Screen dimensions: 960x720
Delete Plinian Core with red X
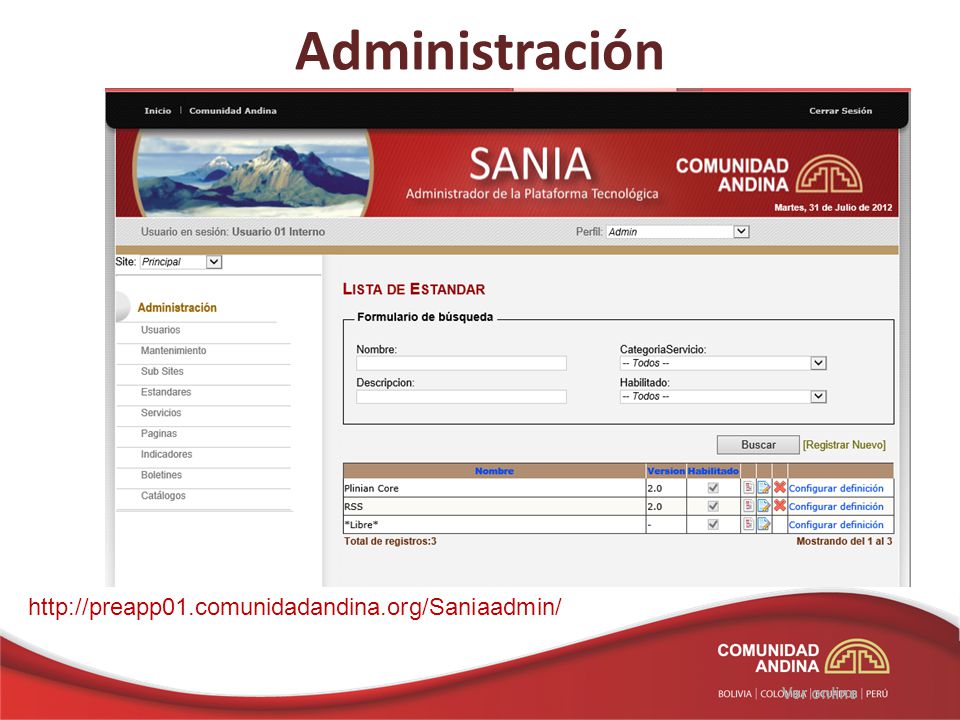coord(779,487)
